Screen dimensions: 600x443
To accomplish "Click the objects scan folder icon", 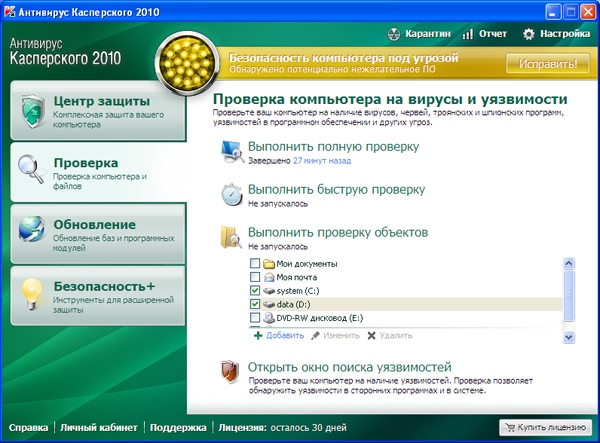I will coord(232,237).
